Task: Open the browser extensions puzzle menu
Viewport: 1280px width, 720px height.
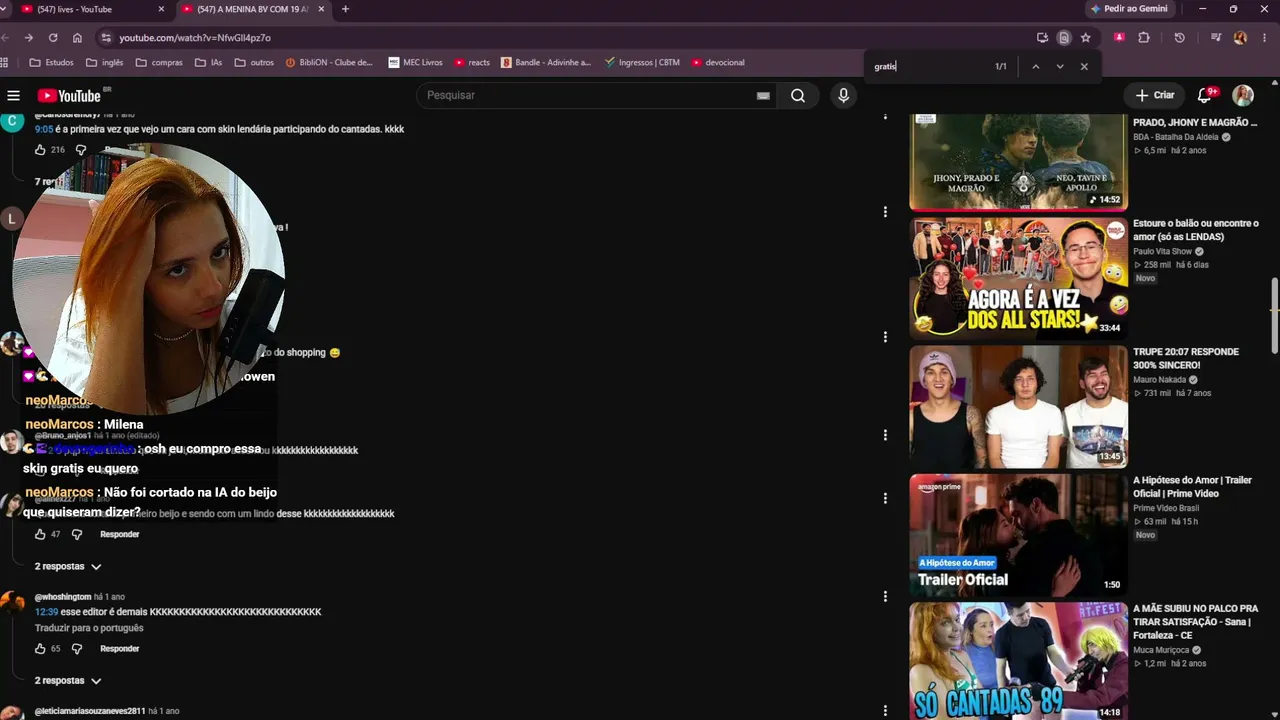Action: 1144,38
